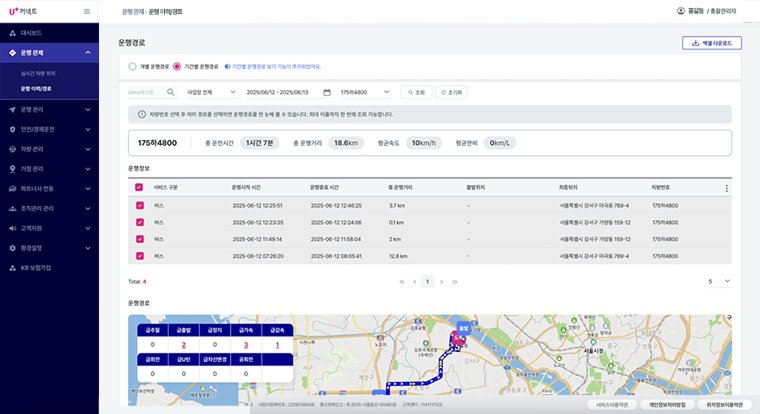Open the three-dot column menu in table header
Viewport: 760px width, 414px height.
[726, 188]
